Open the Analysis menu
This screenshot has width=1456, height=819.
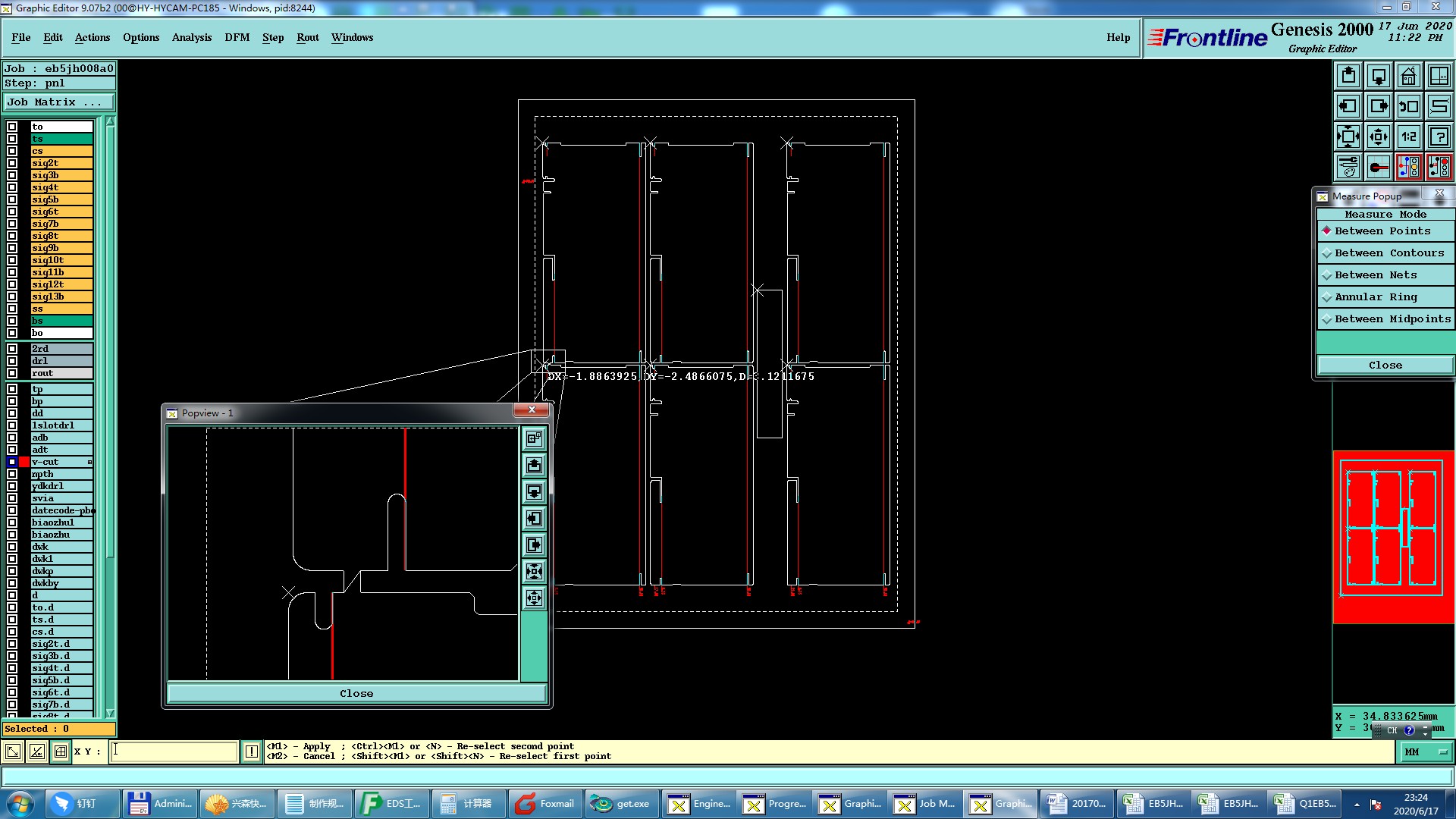coord(191,38)
